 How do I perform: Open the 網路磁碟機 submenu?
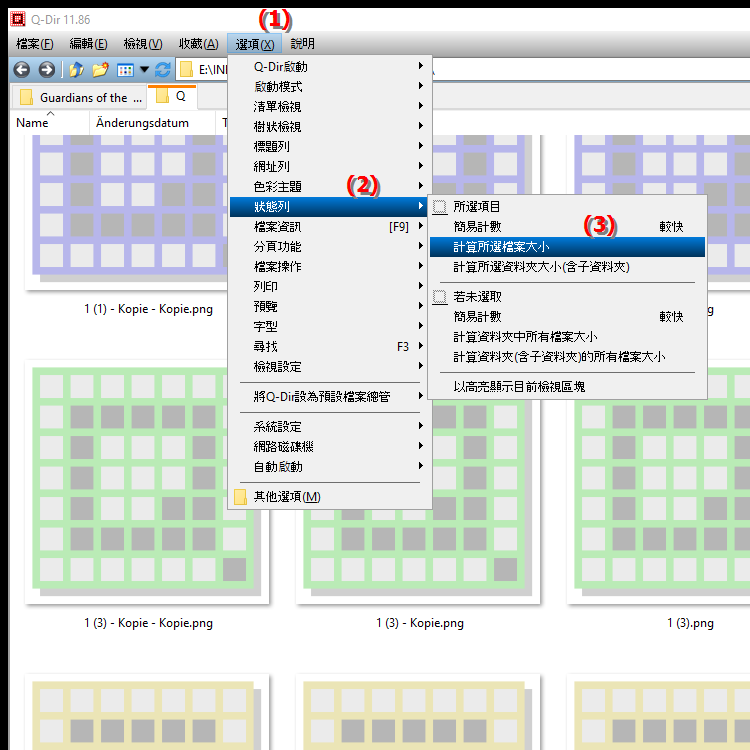(x=330, y=447)
